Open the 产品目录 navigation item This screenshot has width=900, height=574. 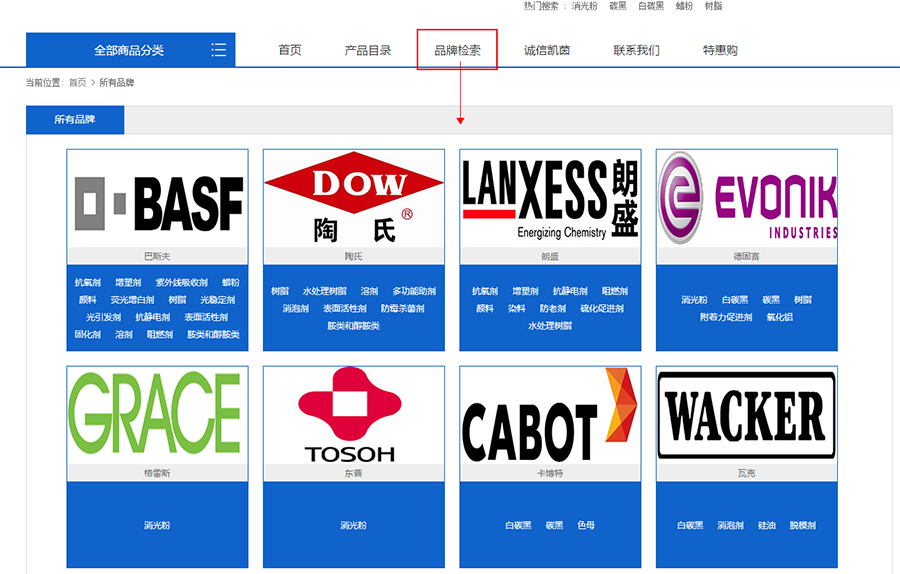[367, 50]
